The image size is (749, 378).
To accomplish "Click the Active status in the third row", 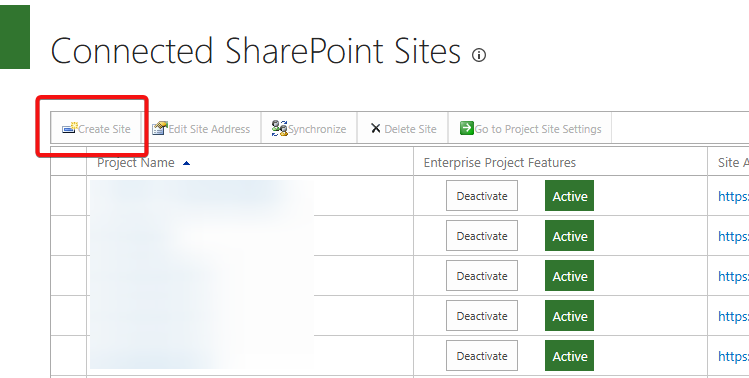I will pyautogui.click(x=569, y=276).
